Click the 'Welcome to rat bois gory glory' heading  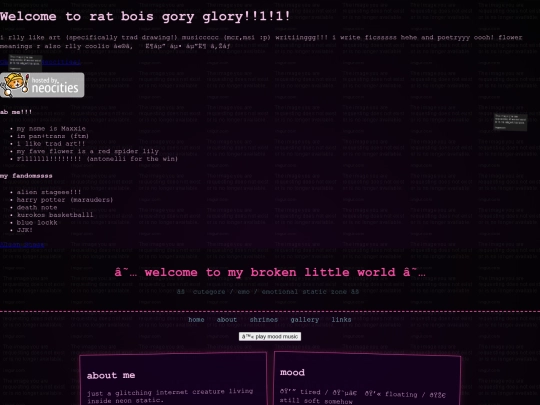[145, 17]
